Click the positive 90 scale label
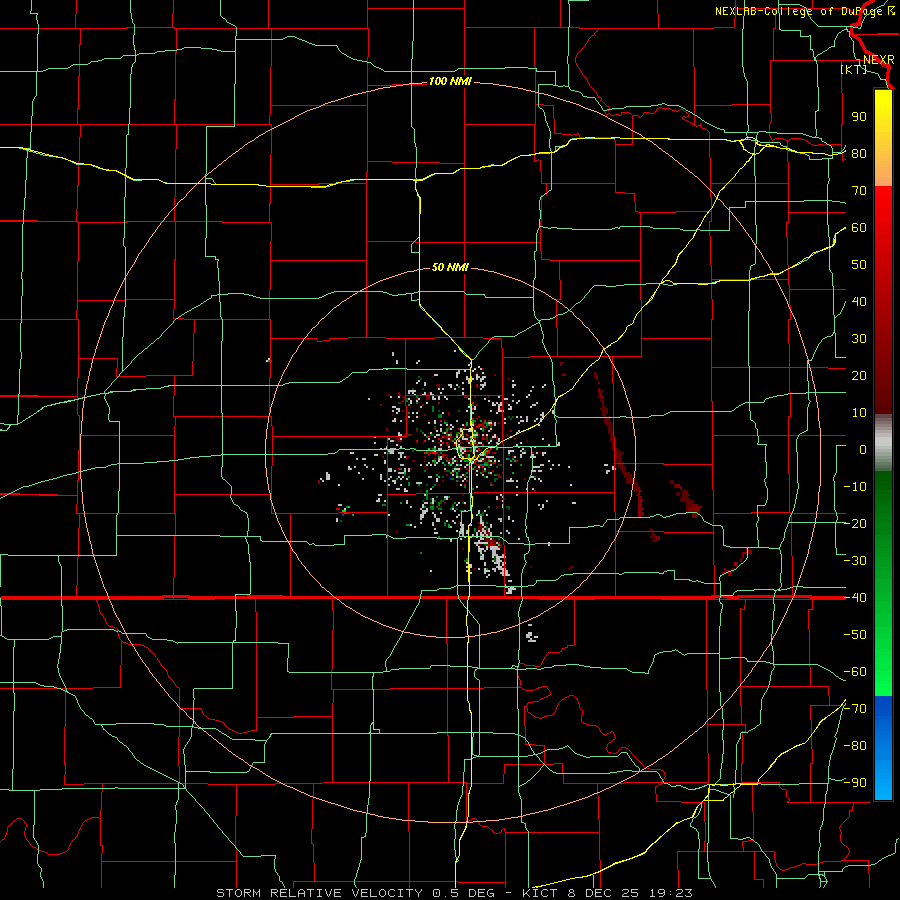 (x=859, y=117)
